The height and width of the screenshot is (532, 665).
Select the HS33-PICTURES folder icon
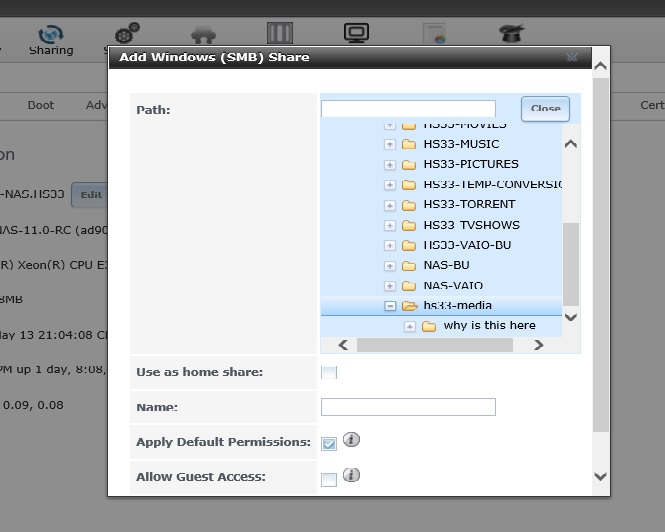409,164
